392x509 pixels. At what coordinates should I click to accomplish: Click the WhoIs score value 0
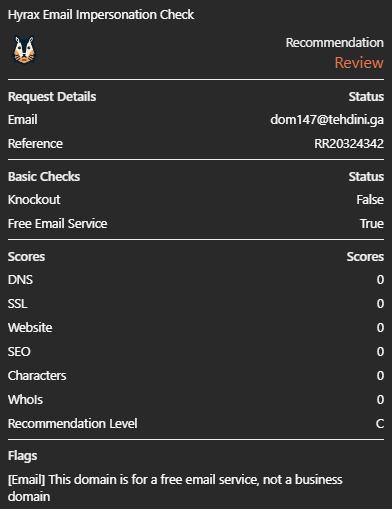[x=380, y=400]
